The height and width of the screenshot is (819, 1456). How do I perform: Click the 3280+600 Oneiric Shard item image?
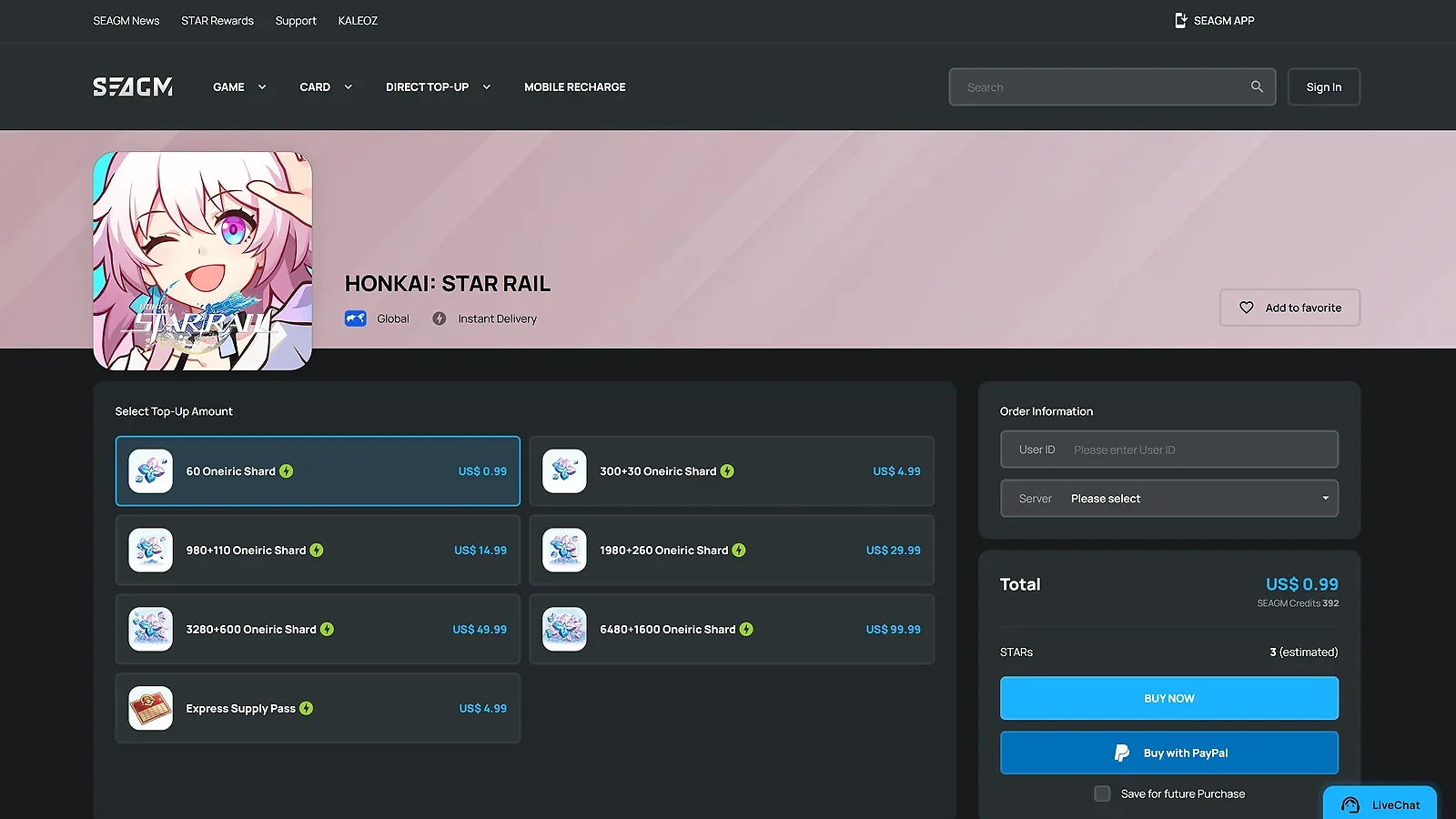pos(151,630)
